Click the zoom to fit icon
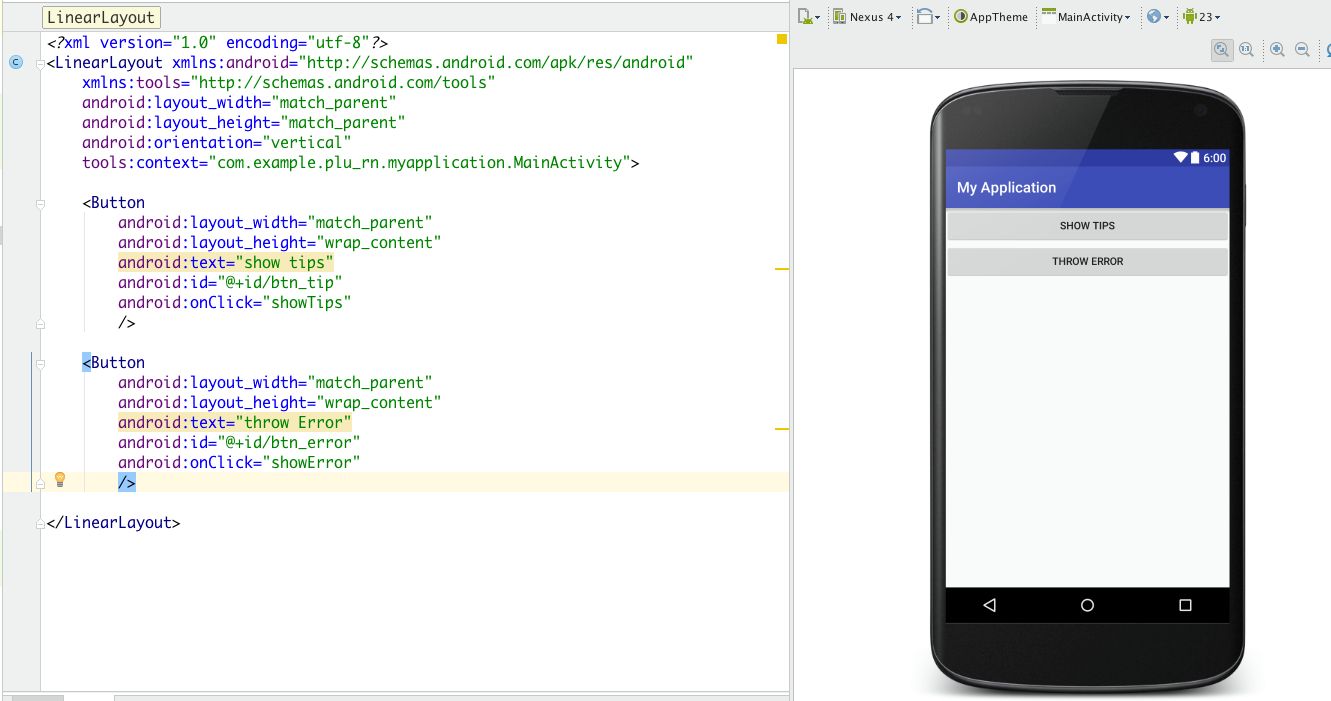1331x701 pixels. [1221, 49]
